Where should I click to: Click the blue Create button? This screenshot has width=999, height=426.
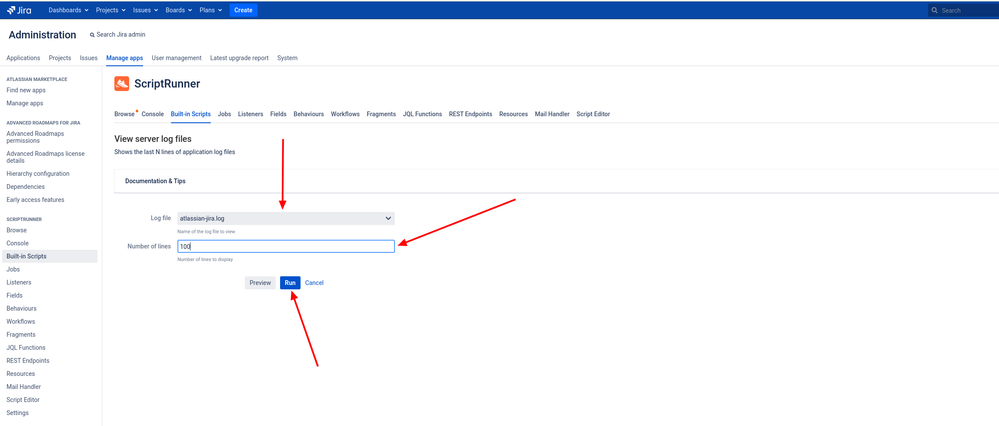pos(243,10)
